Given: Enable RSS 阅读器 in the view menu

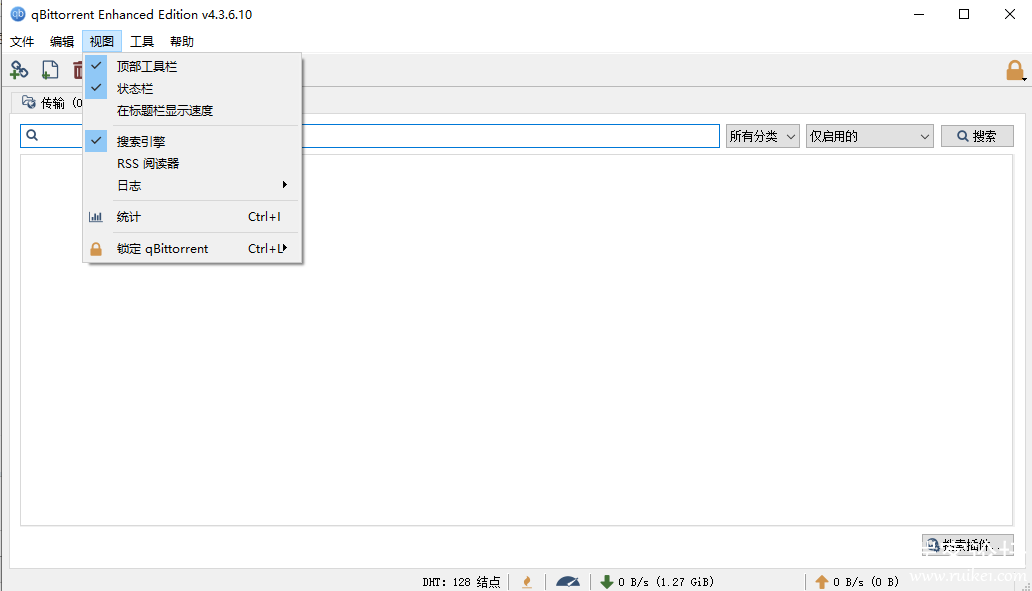Looking at the screenshot, I should coord(193,163).
